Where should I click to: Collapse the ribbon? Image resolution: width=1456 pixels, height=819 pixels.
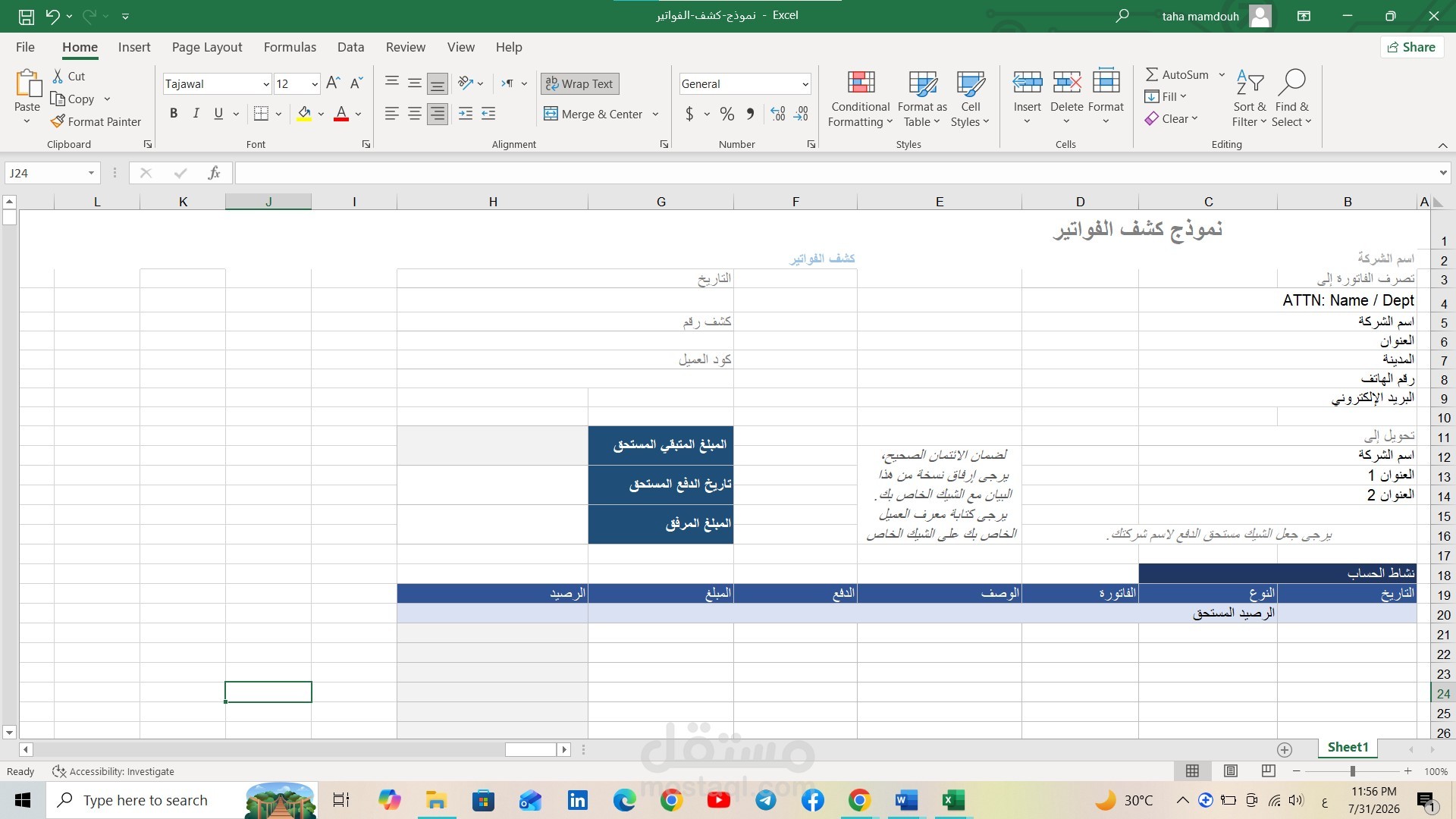[1442, 145]
